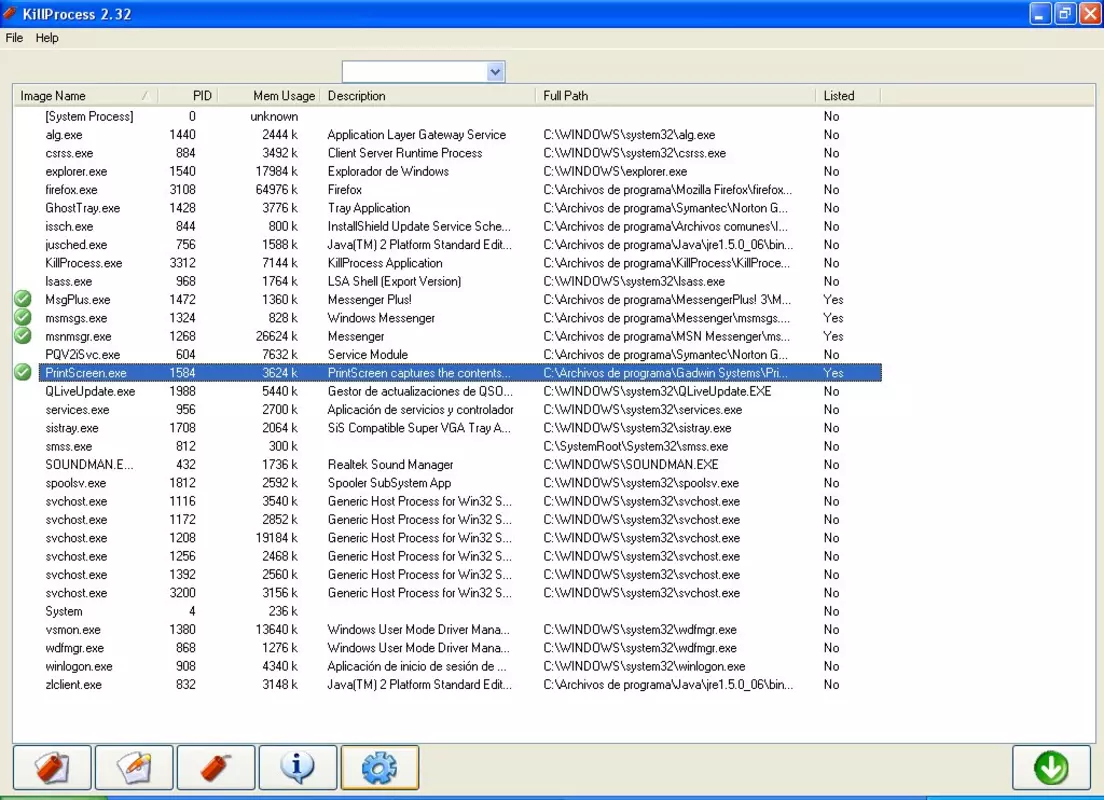
Task: Open process info with blue 'i' button
Action: coord(298,767)
